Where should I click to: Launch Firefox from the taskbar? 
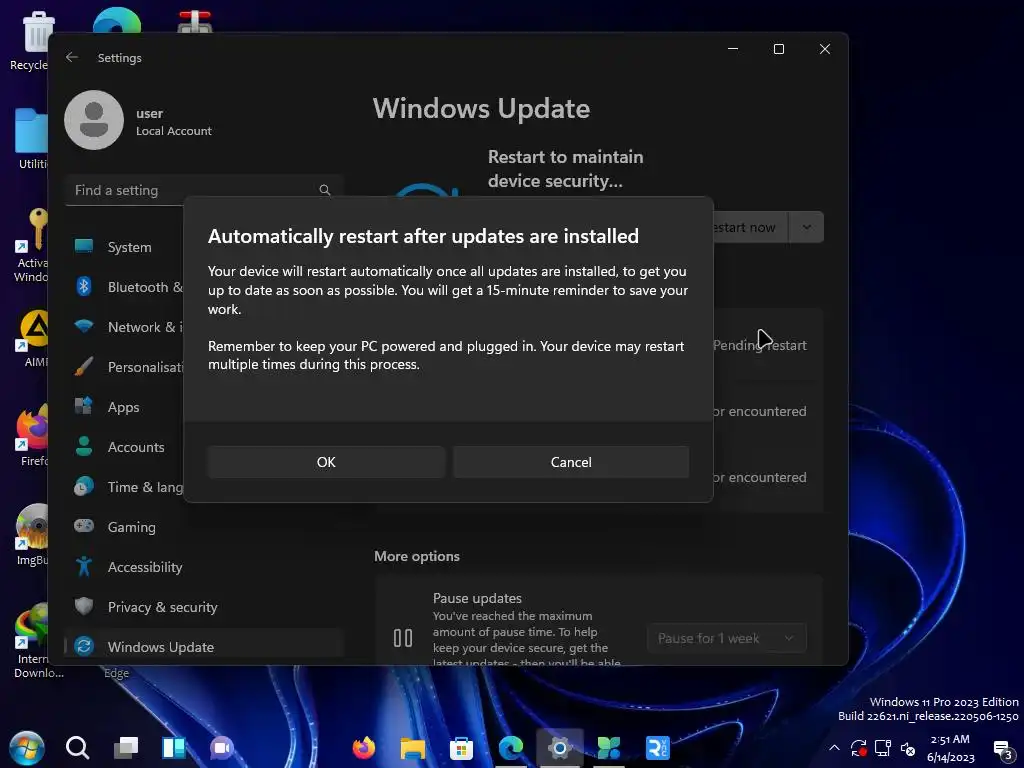tap(364, 748)
